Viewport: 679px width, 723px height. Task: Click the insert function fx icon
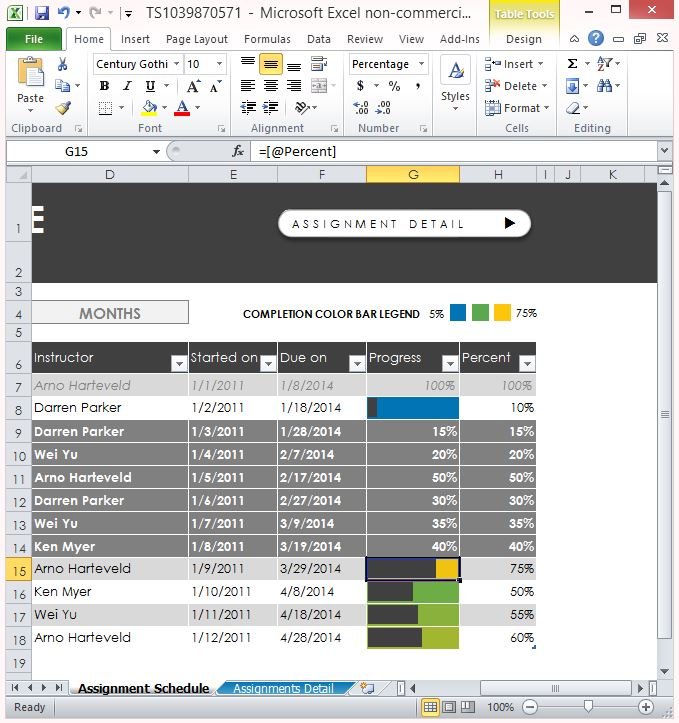[x=238, y=151]
